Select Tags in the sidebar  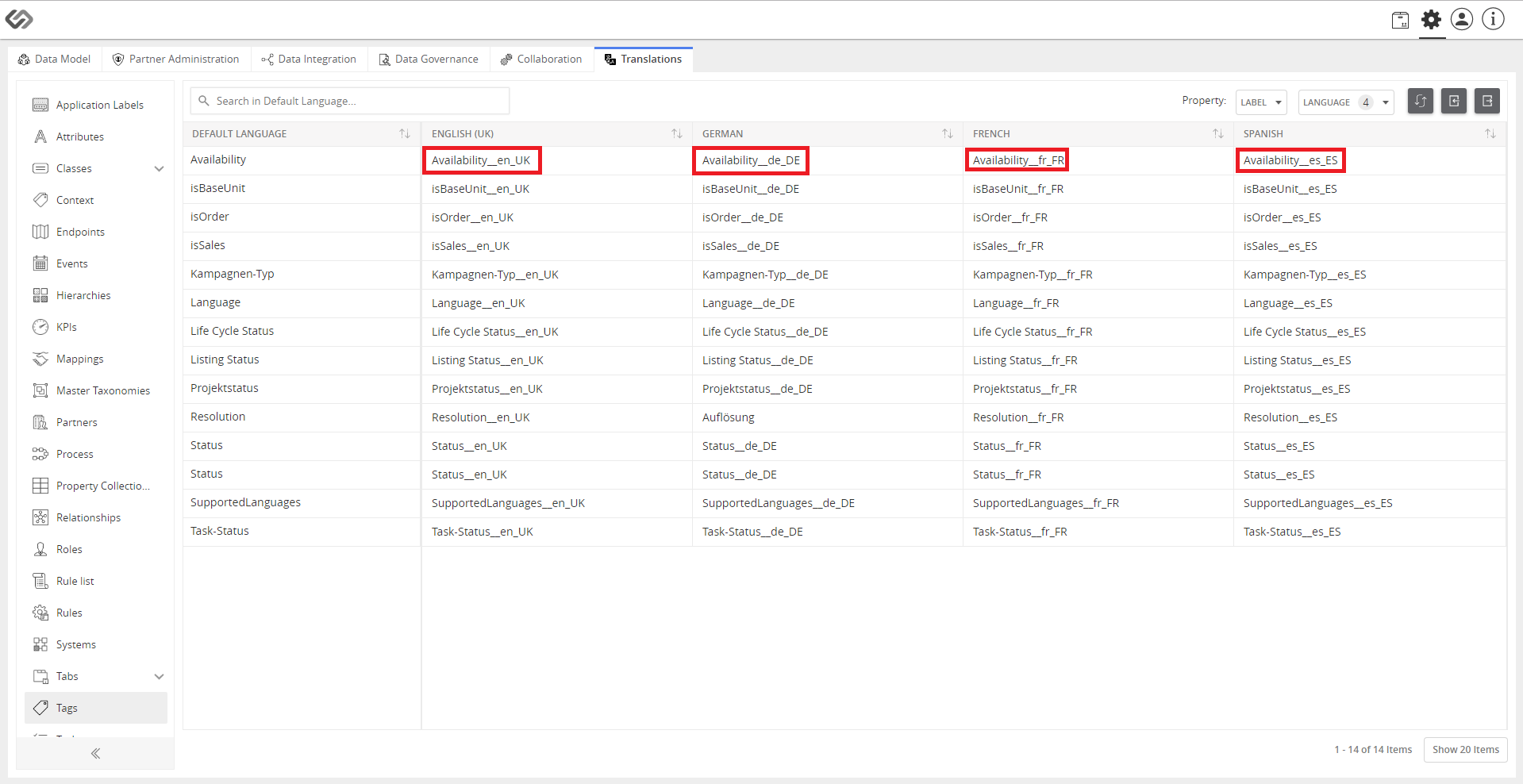click(96, 708)
